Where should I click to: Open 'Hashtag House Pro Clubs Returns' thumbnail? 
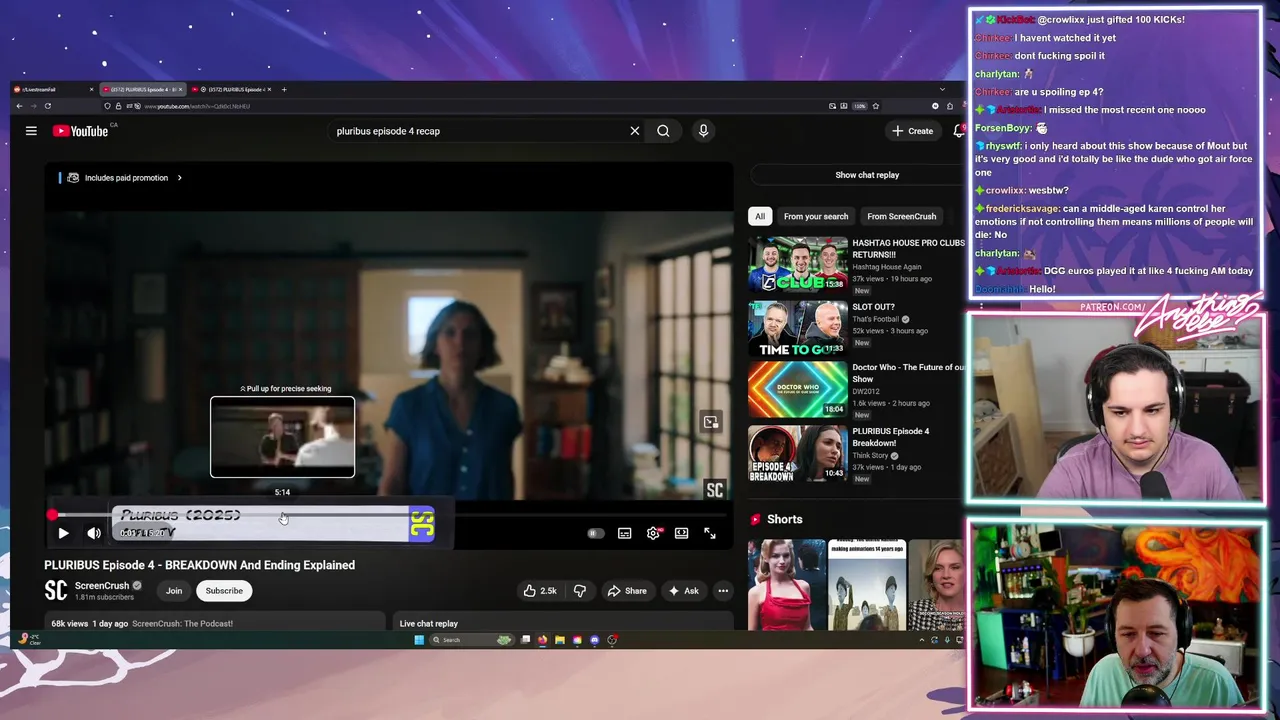pos(798,265)
